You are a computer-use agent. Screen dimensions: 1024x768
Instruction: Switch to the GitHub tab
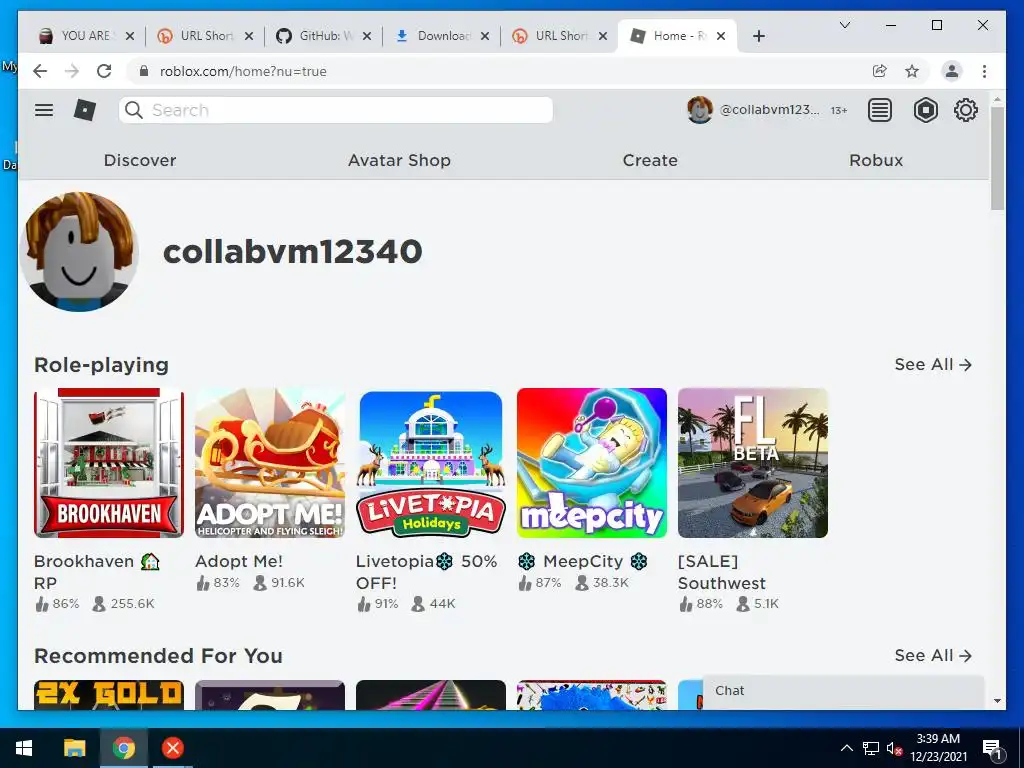324,36
